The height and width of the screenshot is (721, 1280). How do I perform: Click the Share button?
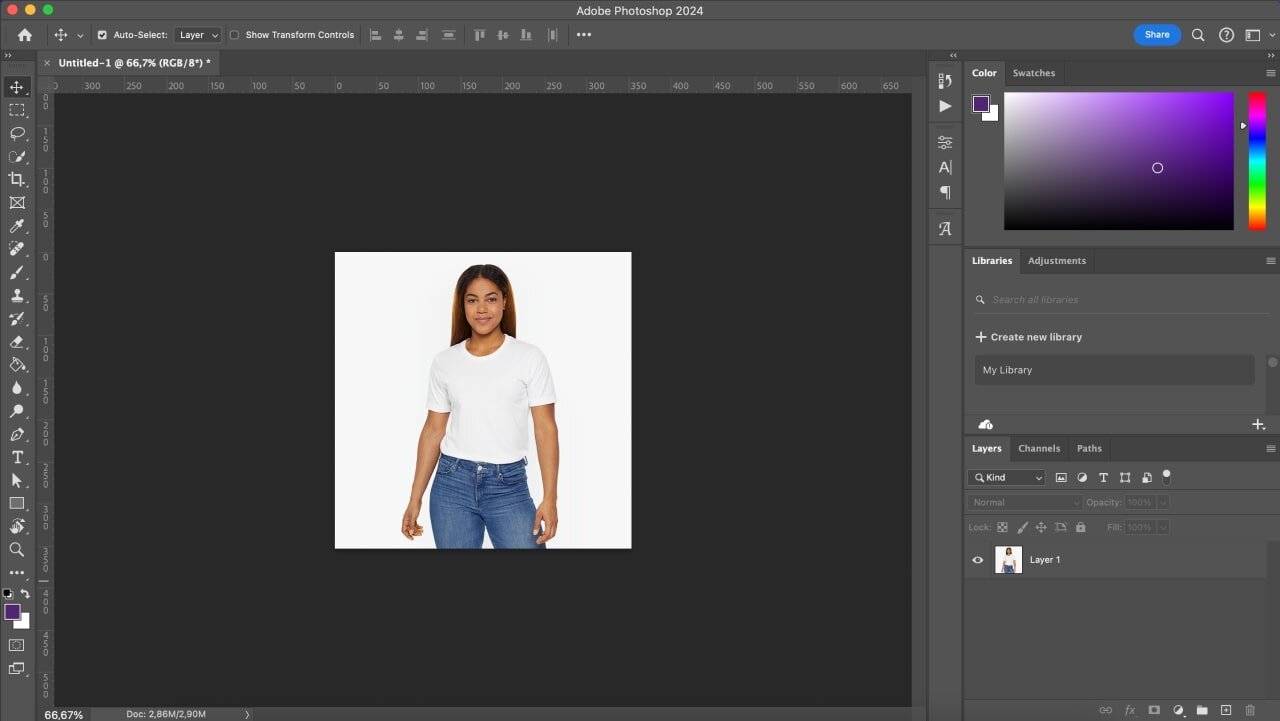point(1157,35)
